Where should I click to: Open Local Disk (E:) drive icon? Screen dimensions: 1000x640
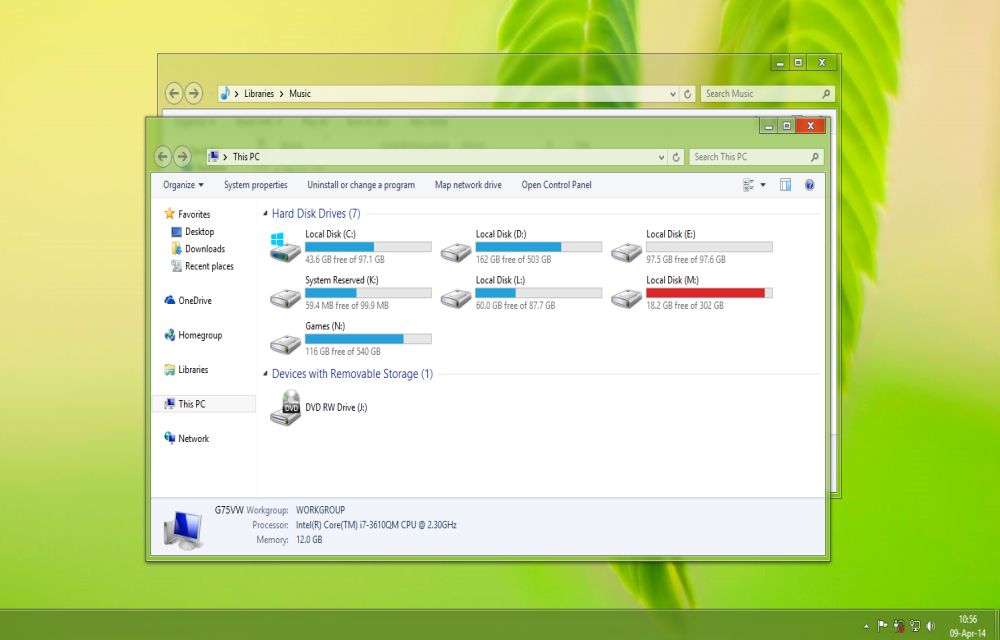626,252
